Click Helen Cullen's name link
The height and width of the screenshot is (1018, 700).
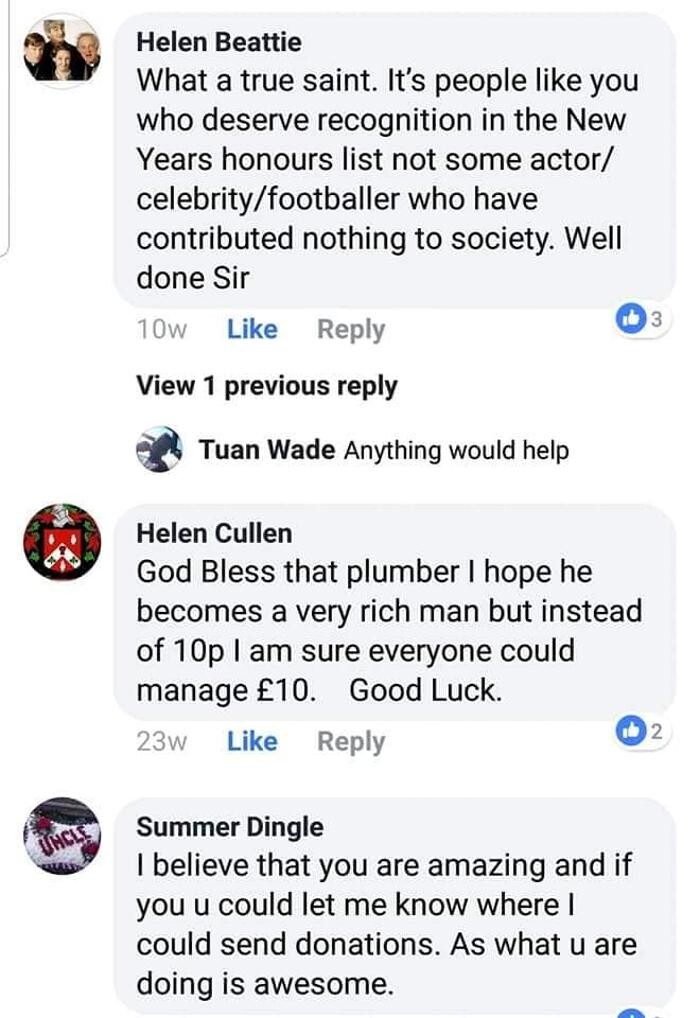point(214,533)
